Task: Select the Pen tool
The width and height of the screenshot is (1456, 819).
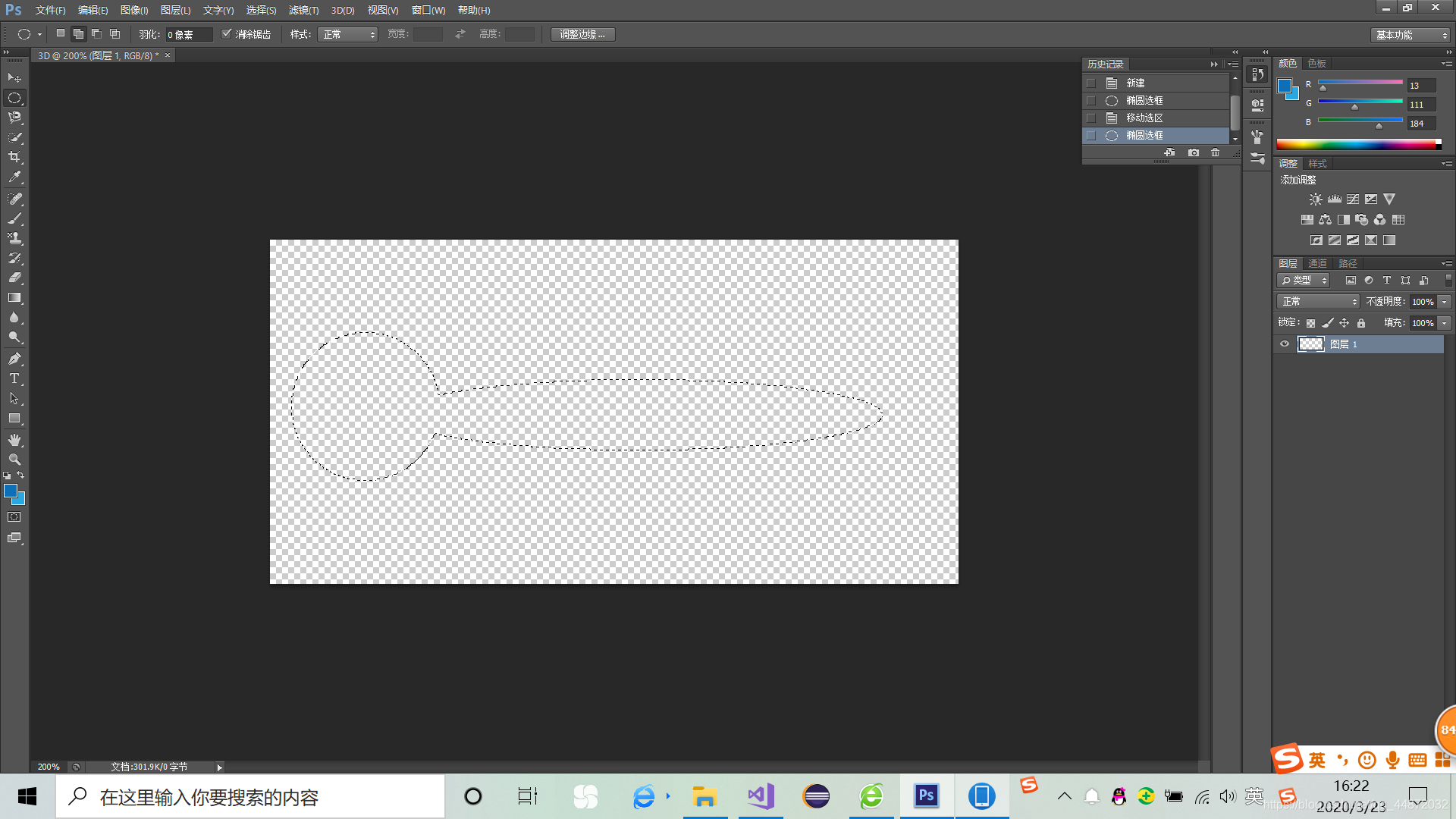Action: coord(14,359)
